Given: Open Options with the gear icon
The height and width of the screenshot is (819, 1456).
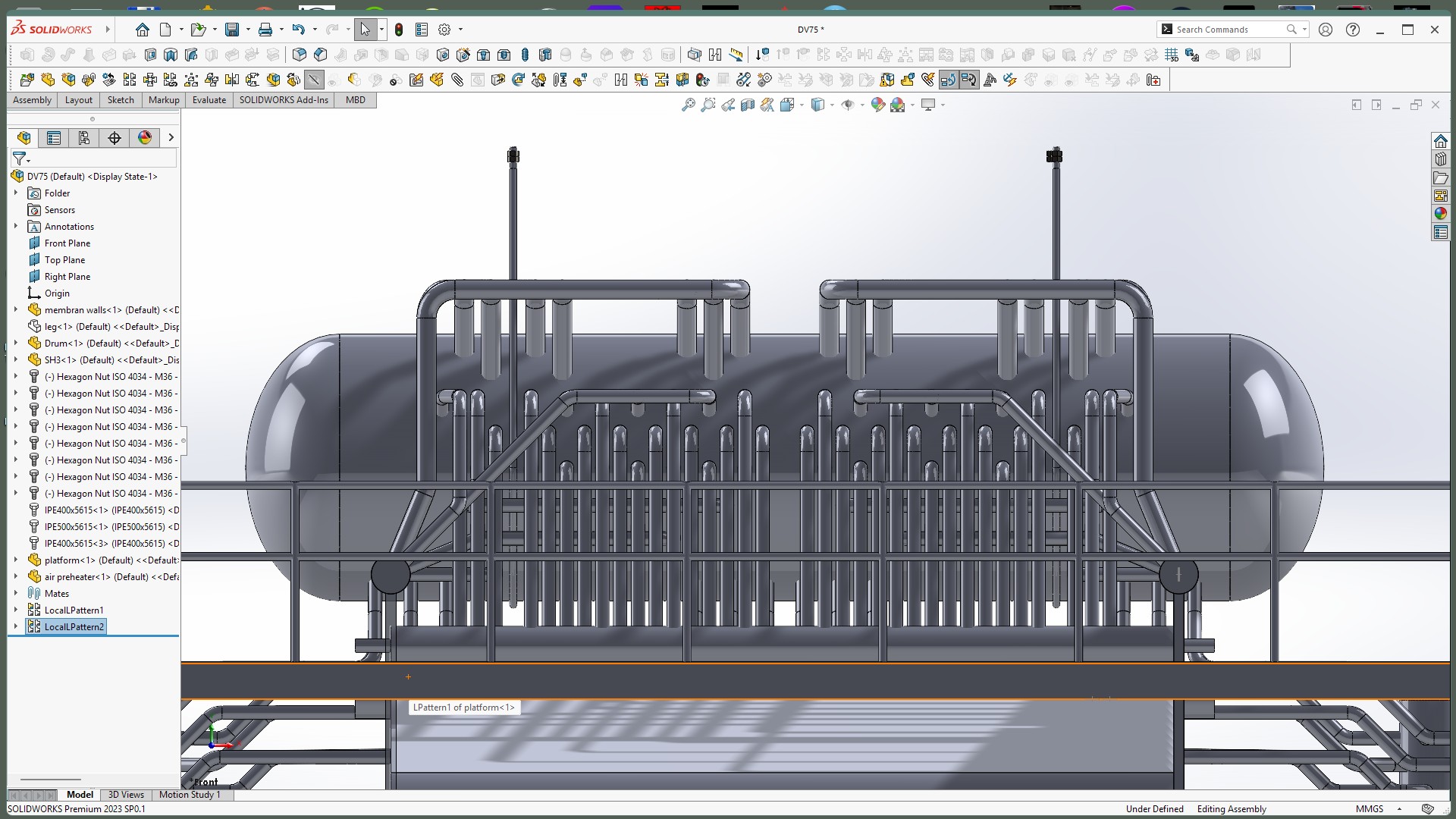Looking at the screenshot, I should click(444, 30).
